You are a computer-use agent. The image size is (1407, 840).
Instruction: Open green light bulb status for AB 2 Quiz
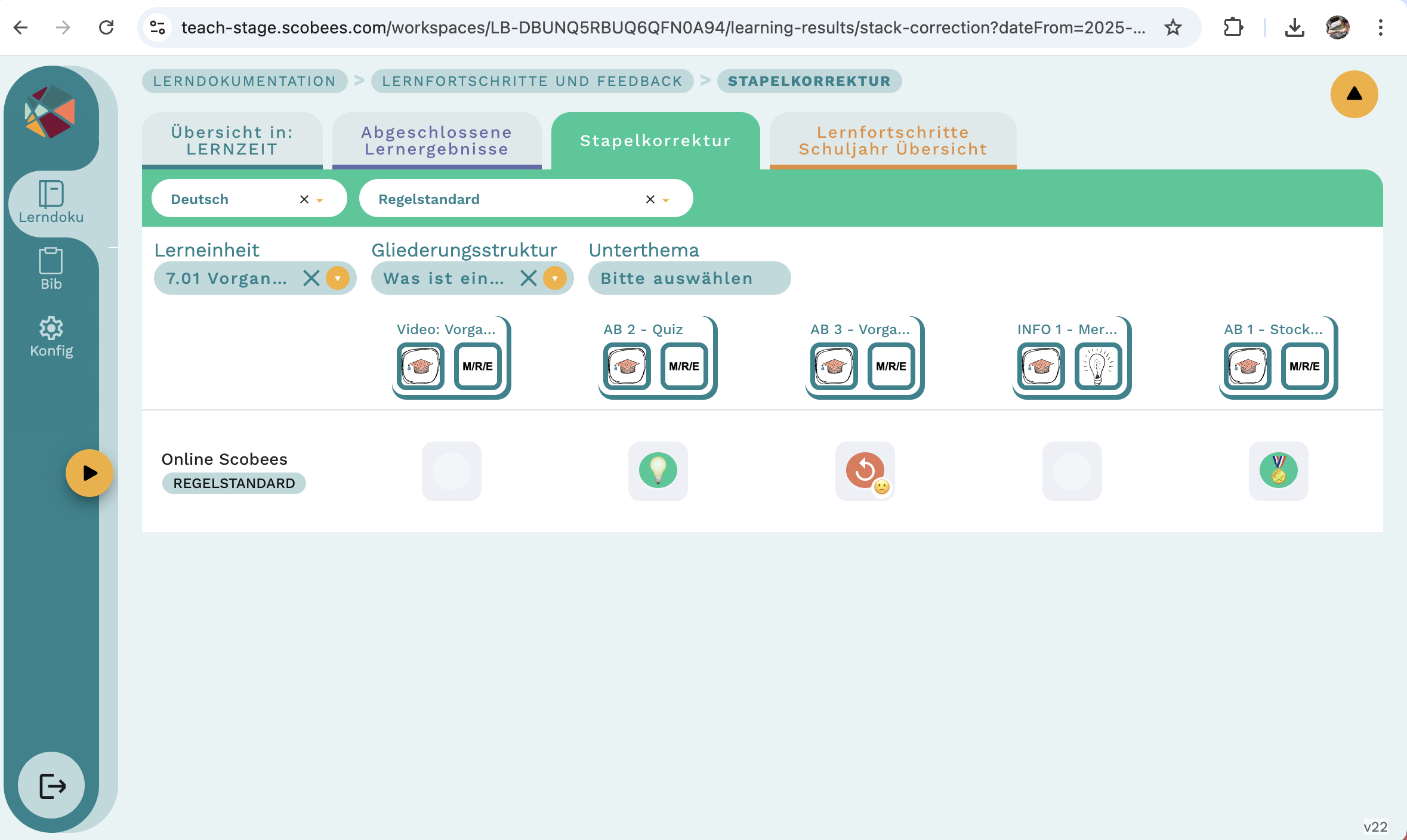coord(658,471)
